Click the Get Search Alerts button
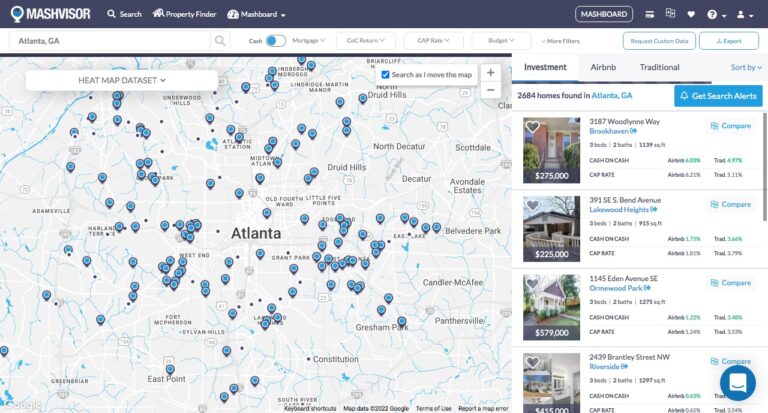768x413 pixels. click(x=717, y=96)
